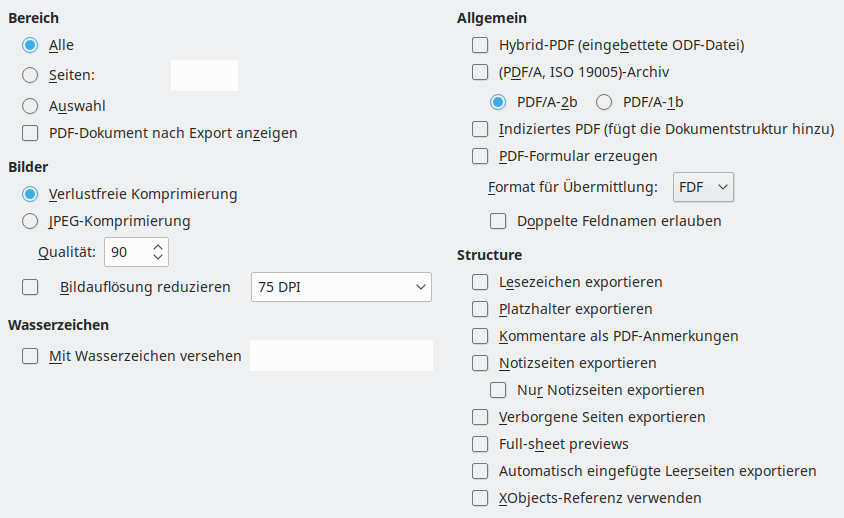
Task: Enable (PDF/A, ISO 19005)-Archiv checkbox
Action: pos(480,72)
